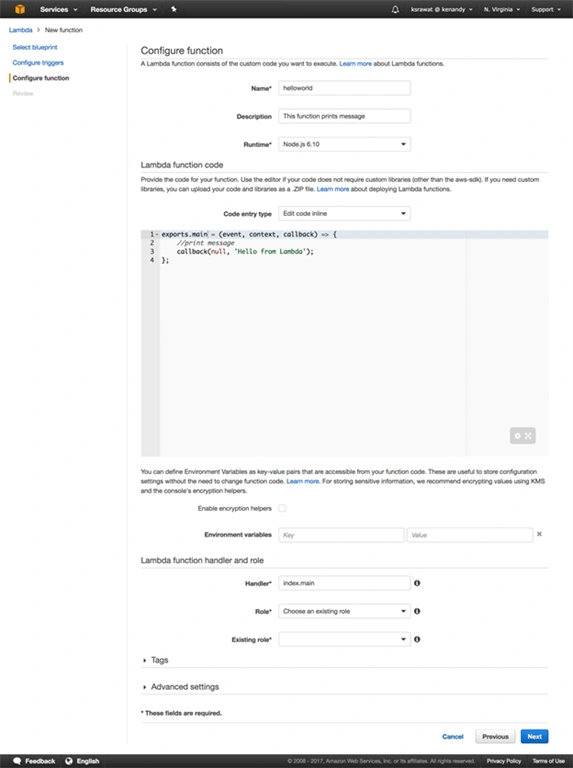Click the "New function" breadcrumb text
This screenshot has height=768, width=573.
click(x=64, y=30)
